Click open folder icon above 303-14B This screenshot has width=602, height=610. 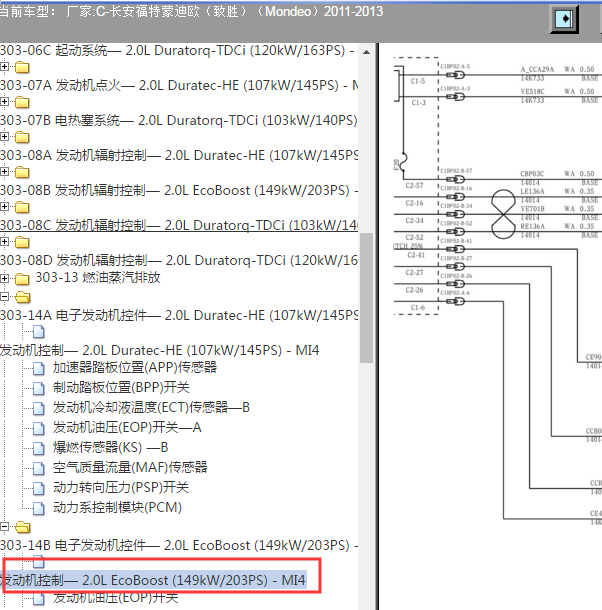click(23, 527)
